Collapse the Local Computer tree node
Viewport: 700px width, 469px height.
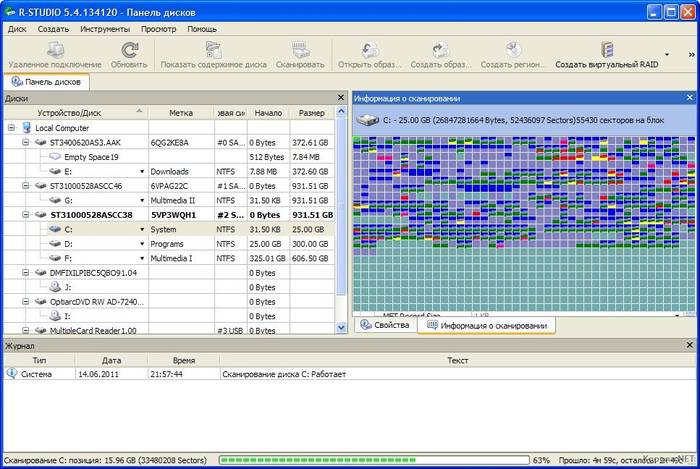click(12, 128)
